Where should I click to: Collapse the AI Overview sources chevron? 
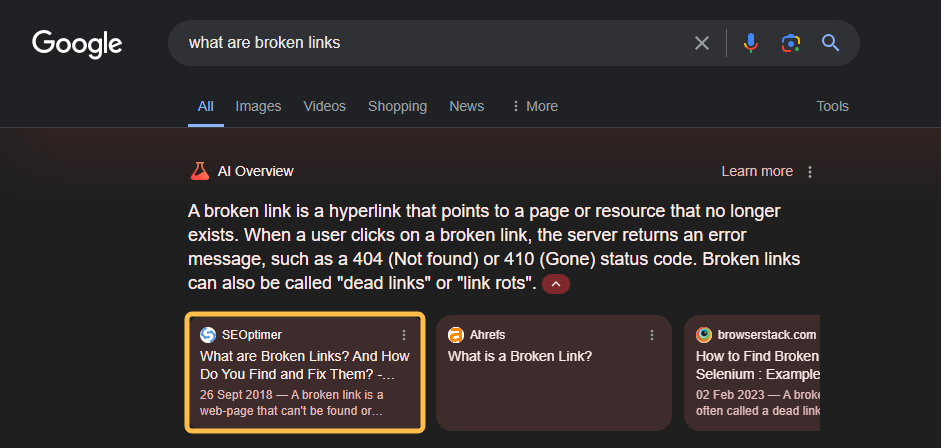pyautogui.click(x=556, y=285)
